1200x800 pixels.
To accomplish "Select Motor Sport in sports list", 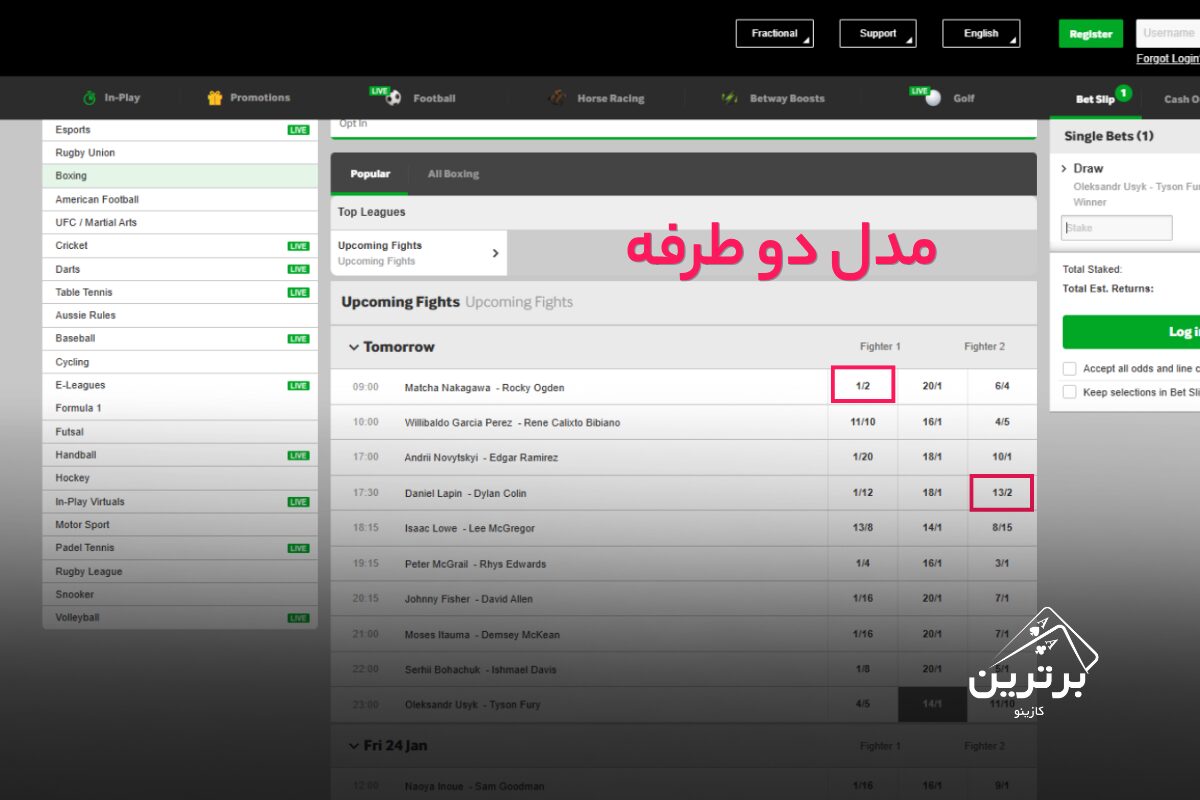I will tap(180, 525).
